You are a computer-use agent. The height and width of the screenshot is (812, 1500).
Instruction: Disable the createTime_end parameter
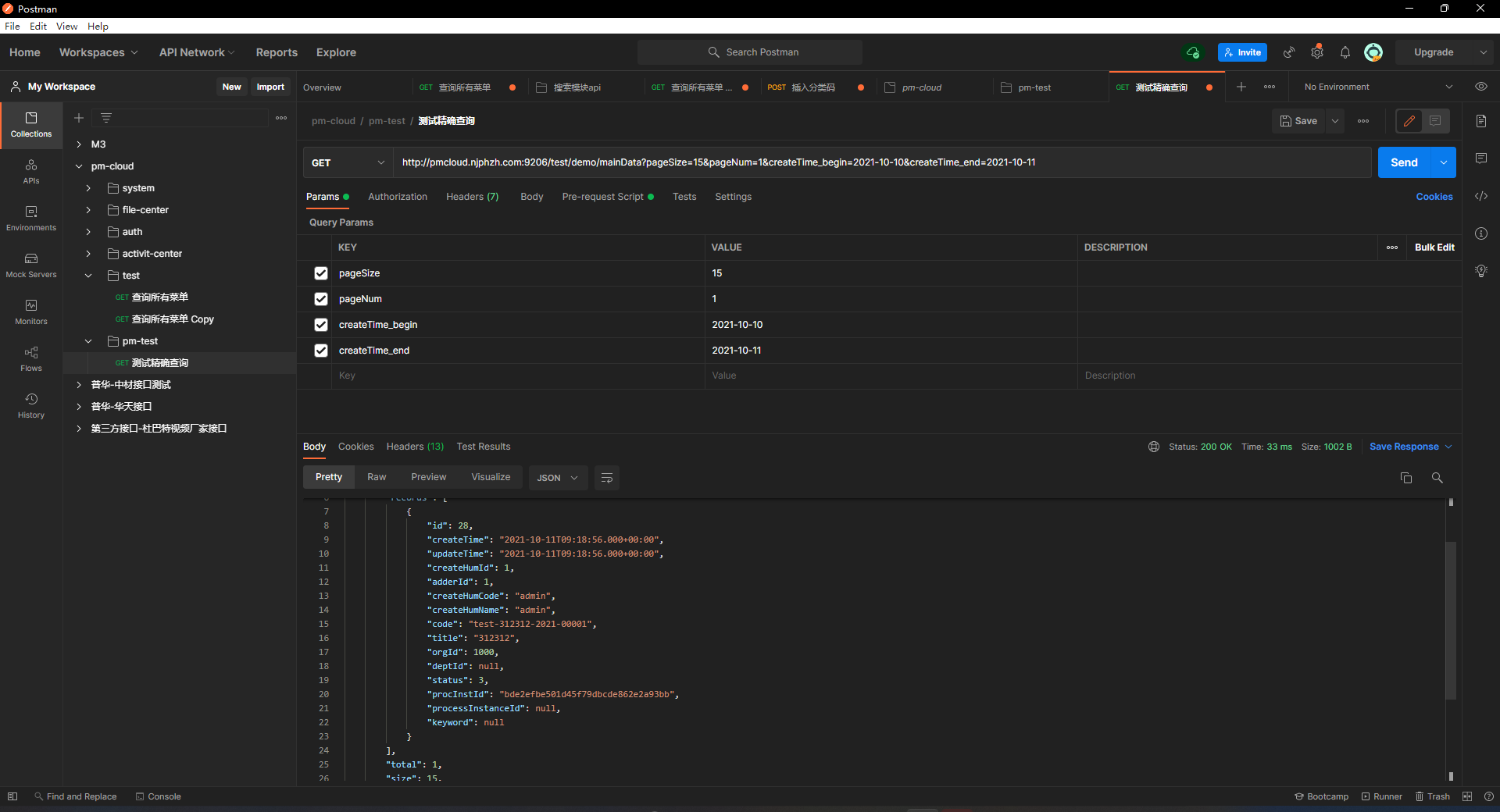(x=321, y=351)
